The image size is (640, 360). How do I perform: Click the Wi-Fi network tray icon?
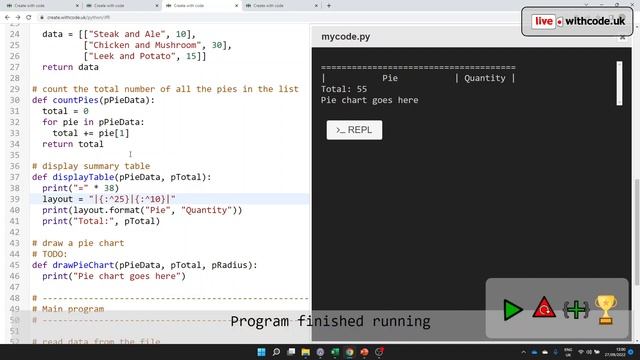click(x=581, y=352)
